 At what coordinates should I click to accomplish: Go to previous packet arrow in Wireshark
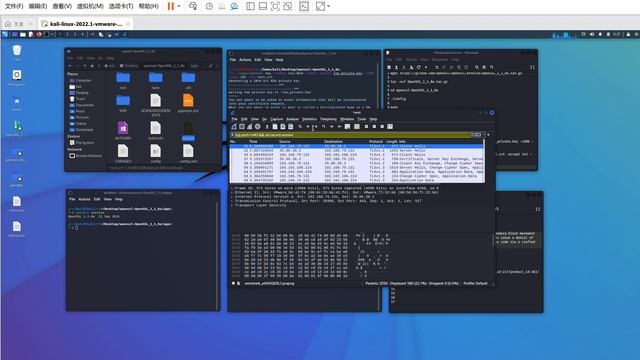tap(308, 127)
